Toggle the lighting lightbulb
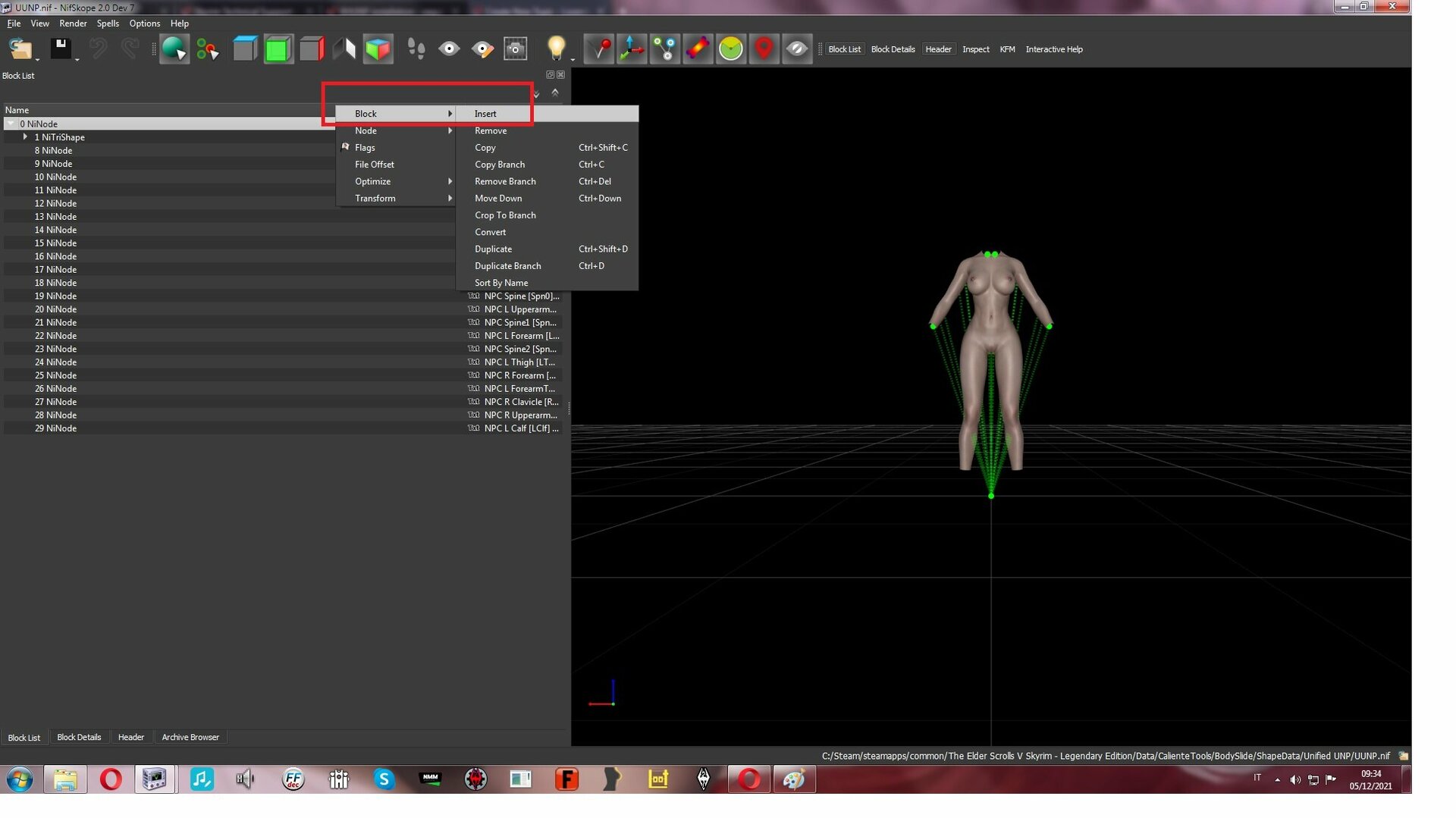Viewport: 1456px width, 818px height. coord(556,49)
